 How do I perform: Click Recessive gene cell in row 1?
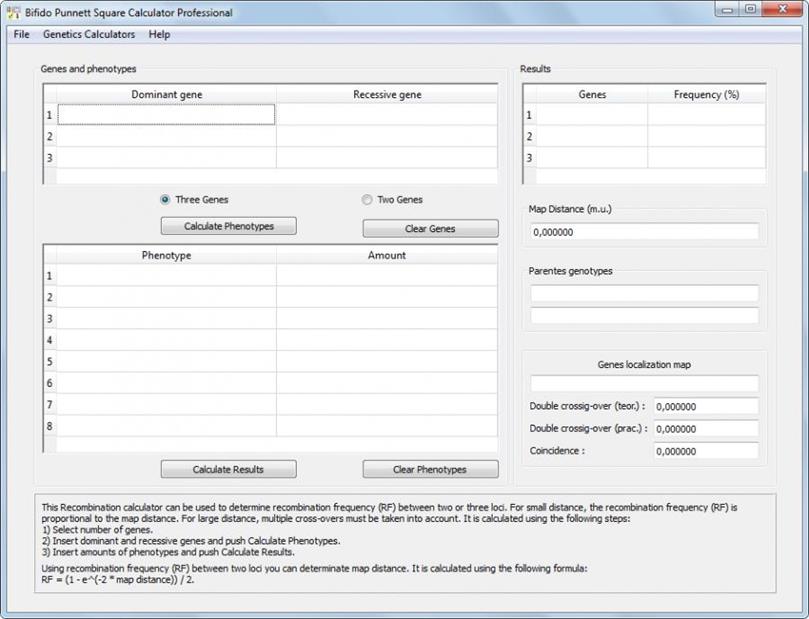tap(387, 115)
